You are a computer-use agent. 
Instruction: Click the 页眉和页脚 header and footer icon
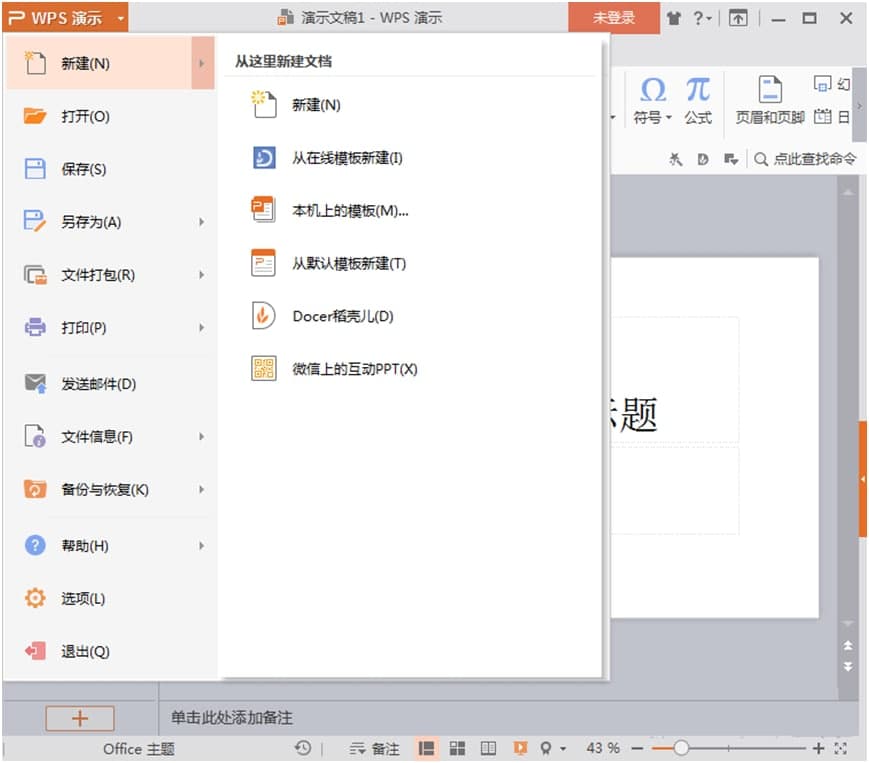click(x=770, y=100)
